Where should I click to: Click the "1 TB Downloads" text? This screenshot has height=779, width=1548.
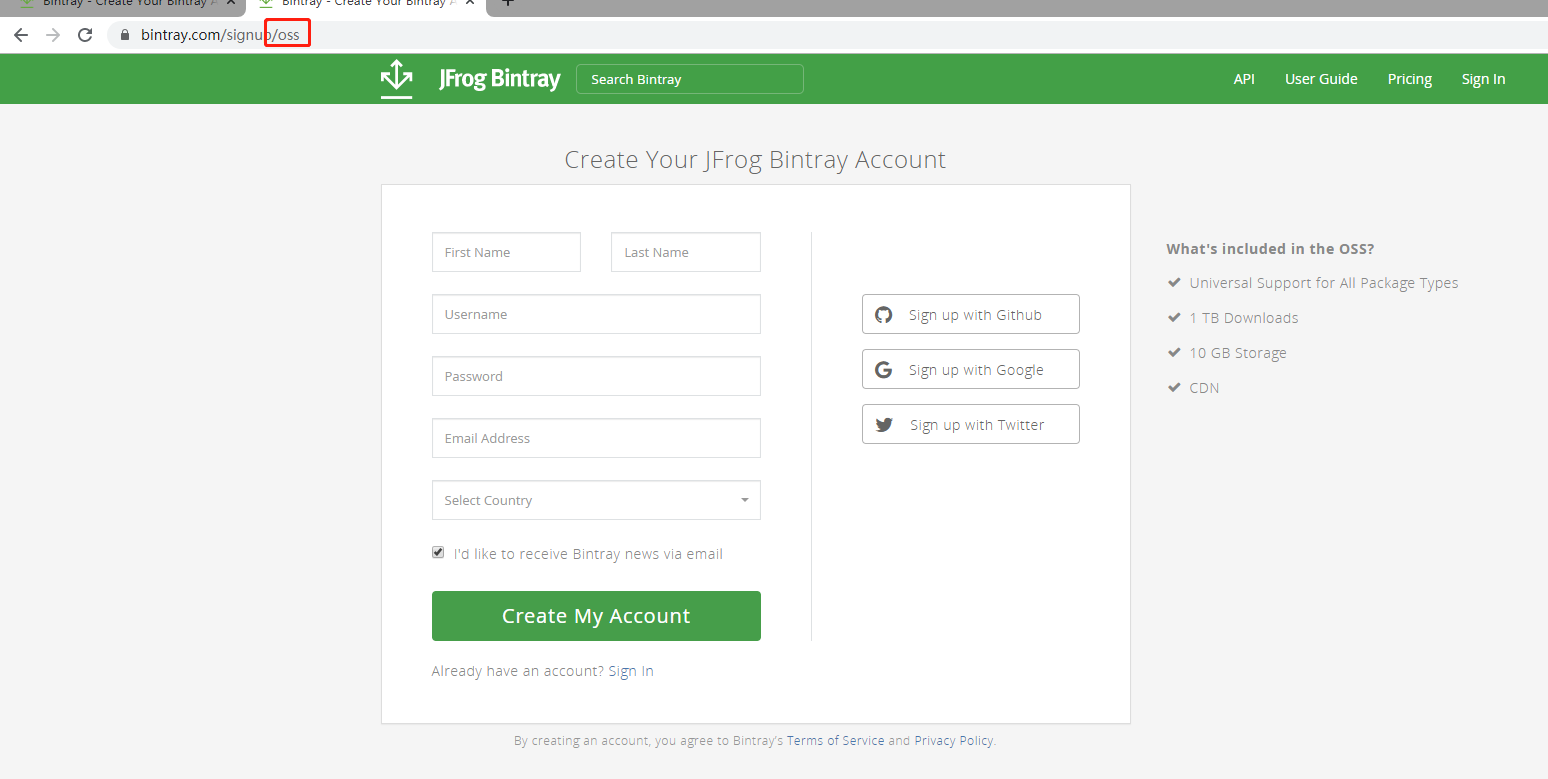click(x=1244, y=318)
